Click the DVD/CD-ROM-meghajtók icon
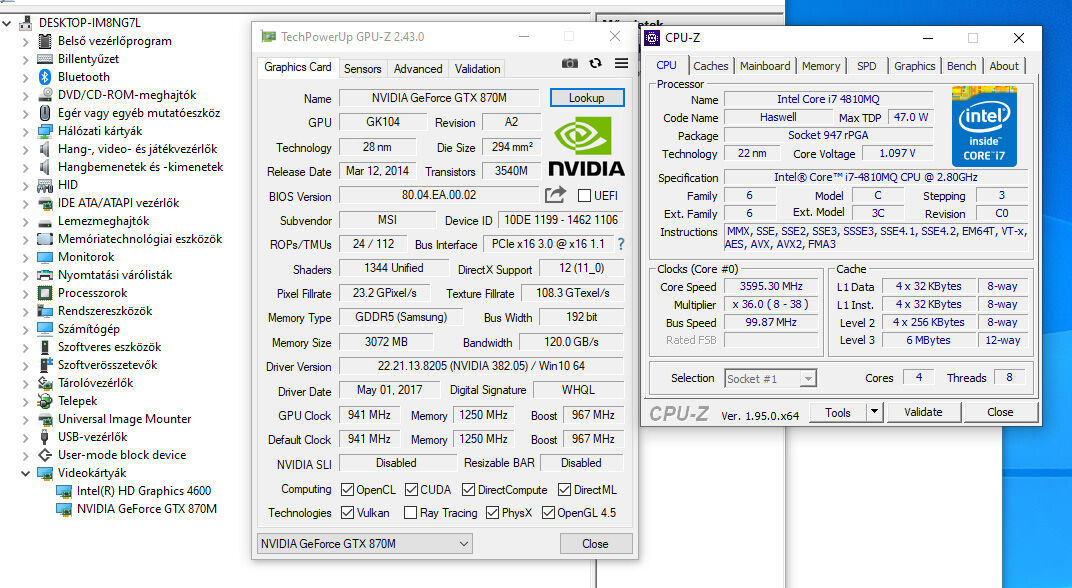The height and width of the screenshot is (588, 1072). [x=45, y=94]
